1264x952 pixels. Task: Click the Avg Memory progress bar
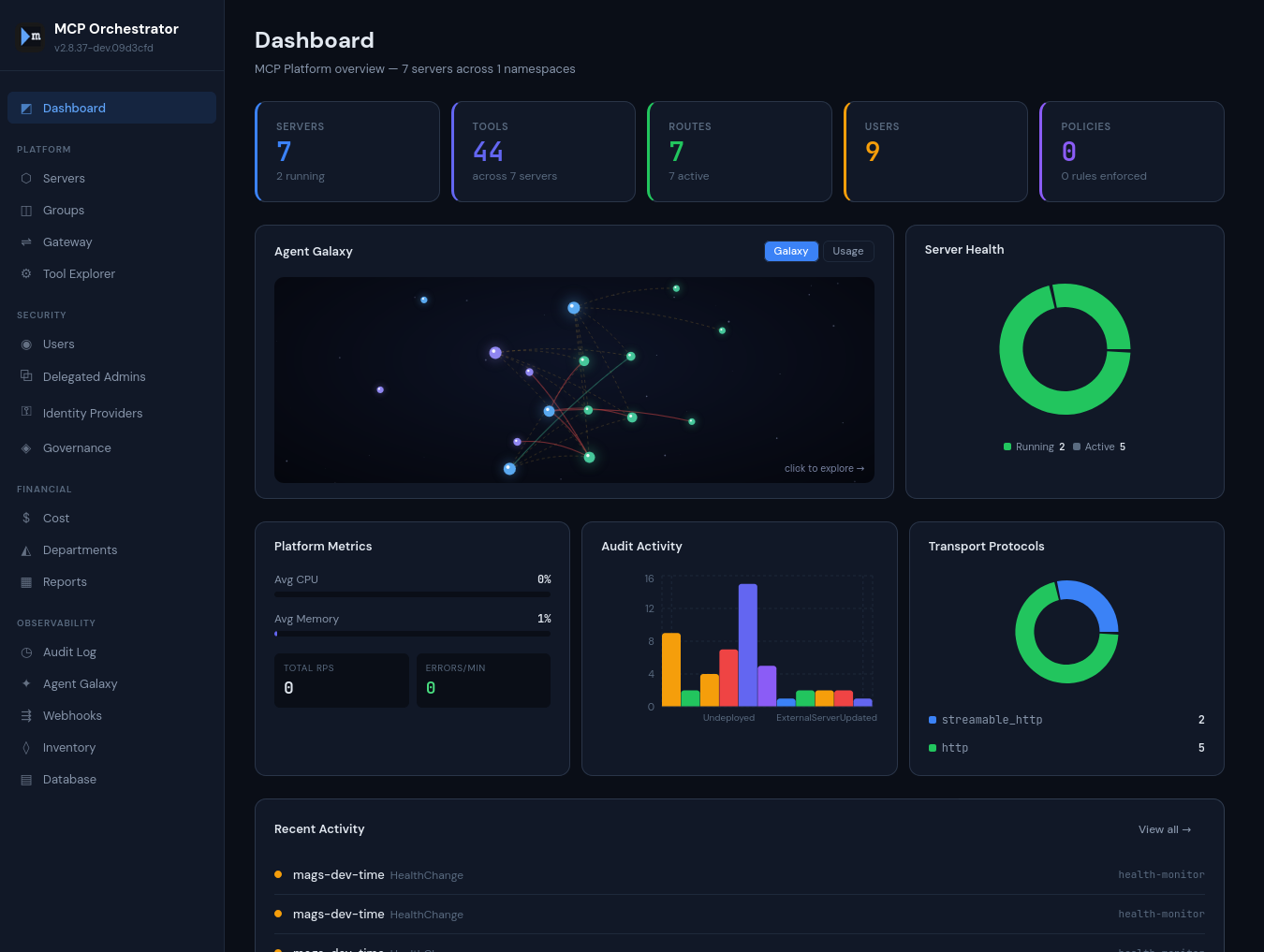(x=413, y=634)
